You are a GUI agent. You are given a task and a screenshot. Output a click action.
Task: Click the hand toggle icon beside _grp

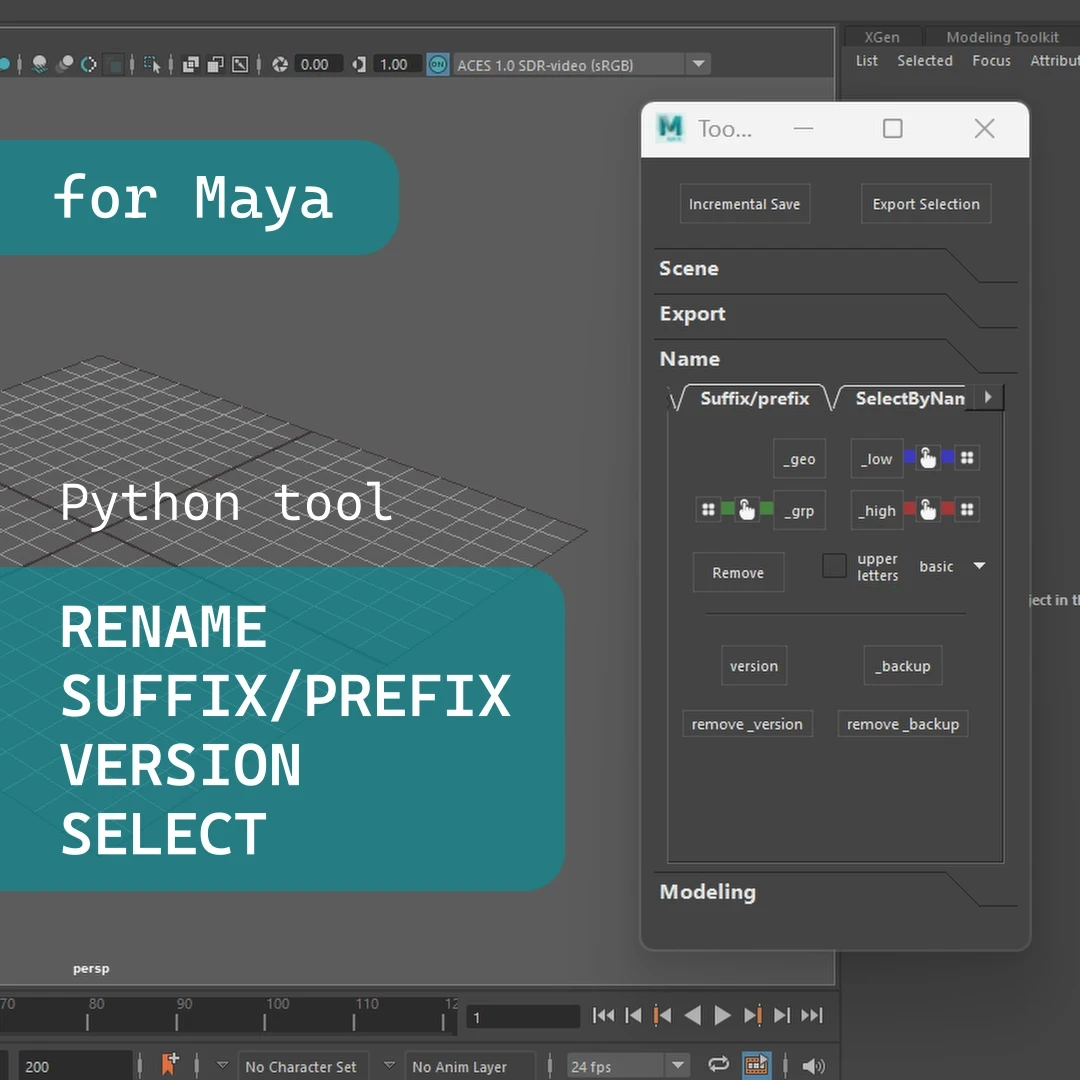pos(746,509)
